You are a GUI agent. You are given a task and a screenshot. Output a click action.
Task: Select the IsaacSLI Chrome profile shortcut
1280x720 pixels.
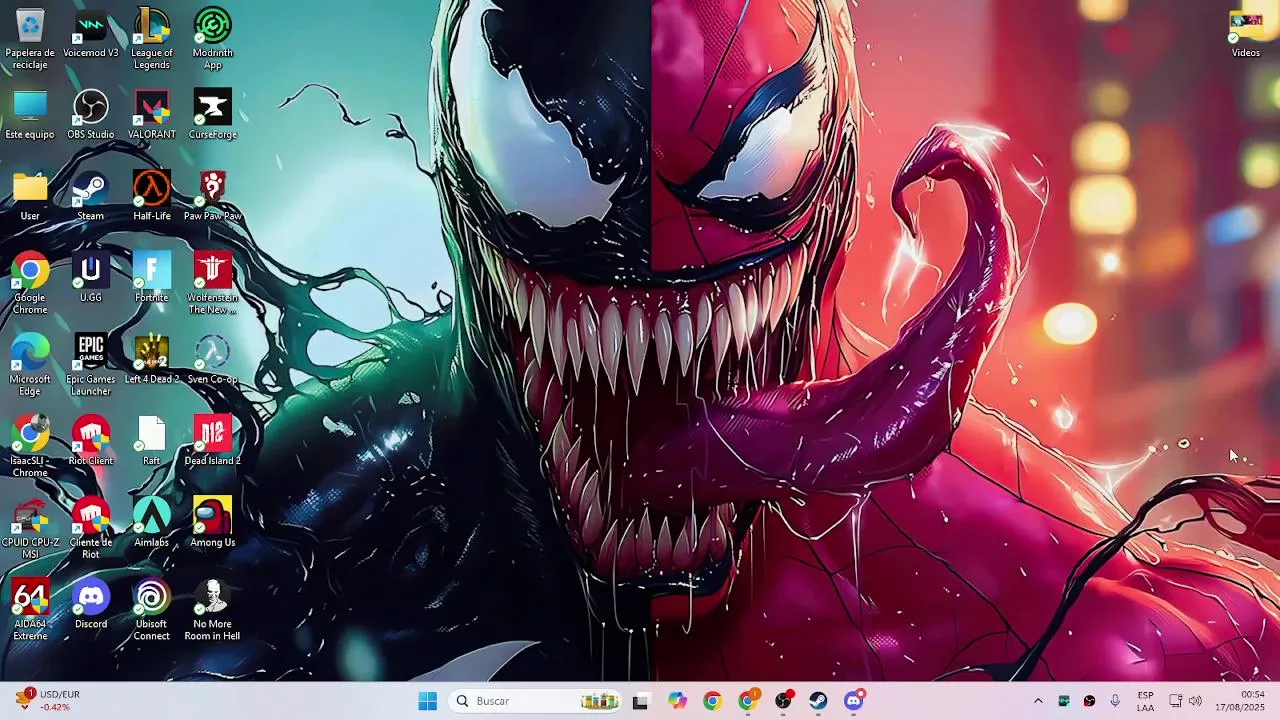(x=30, y=446)
